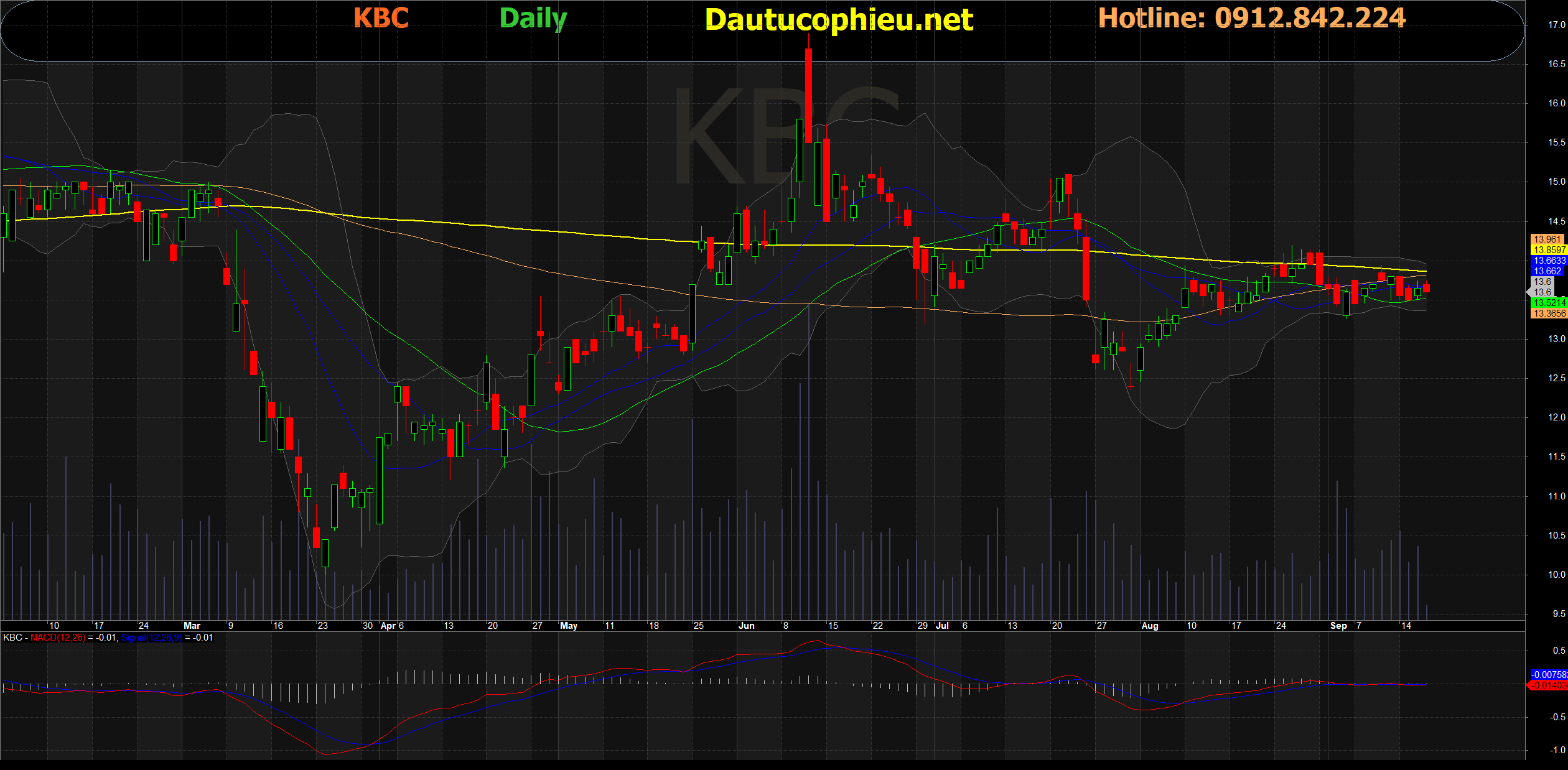Click the orange 13.3656 price tag

(x=1548, y=313)
